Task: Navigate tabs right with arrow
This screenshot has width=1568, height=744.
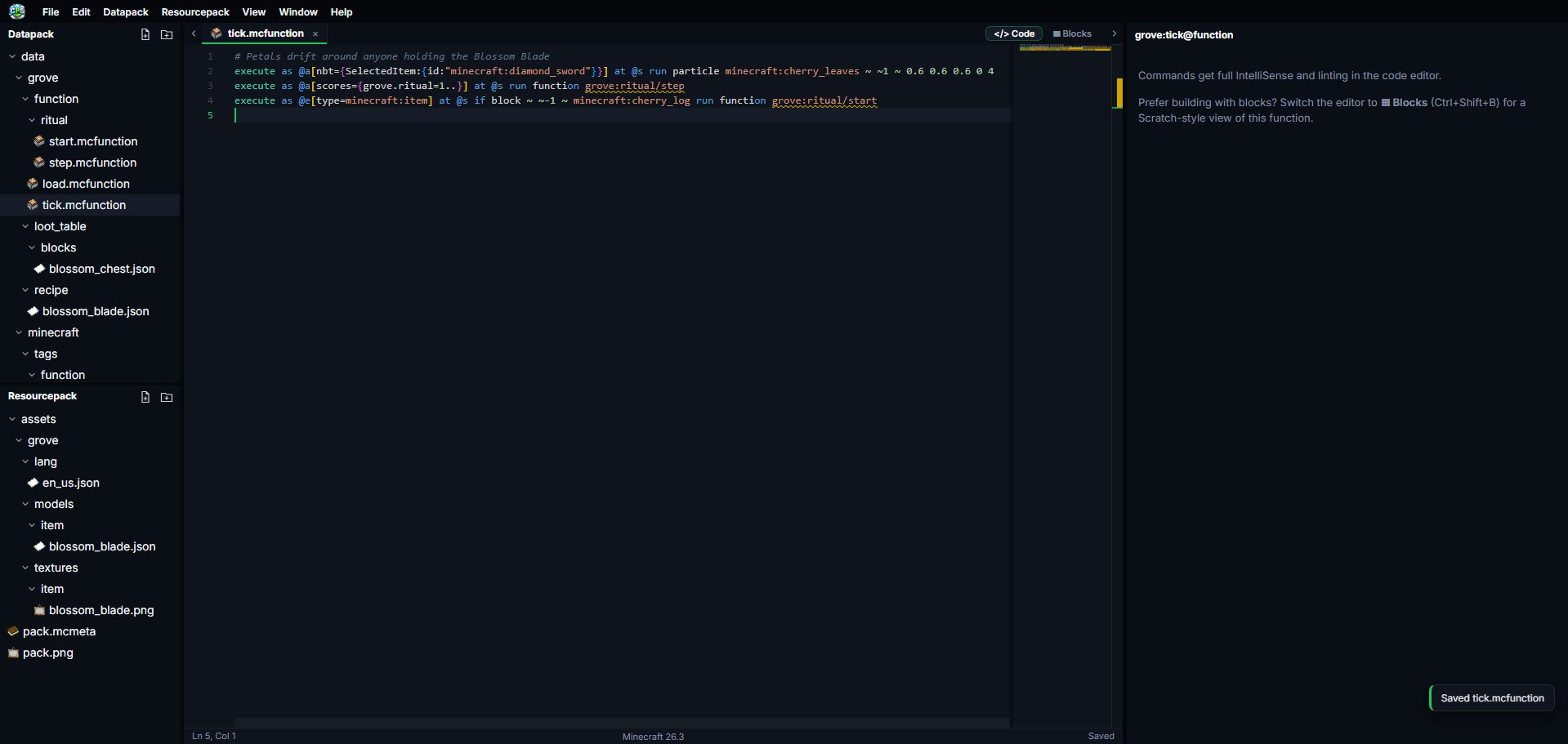Action: pyautogui.click(x=1114, y=33)
